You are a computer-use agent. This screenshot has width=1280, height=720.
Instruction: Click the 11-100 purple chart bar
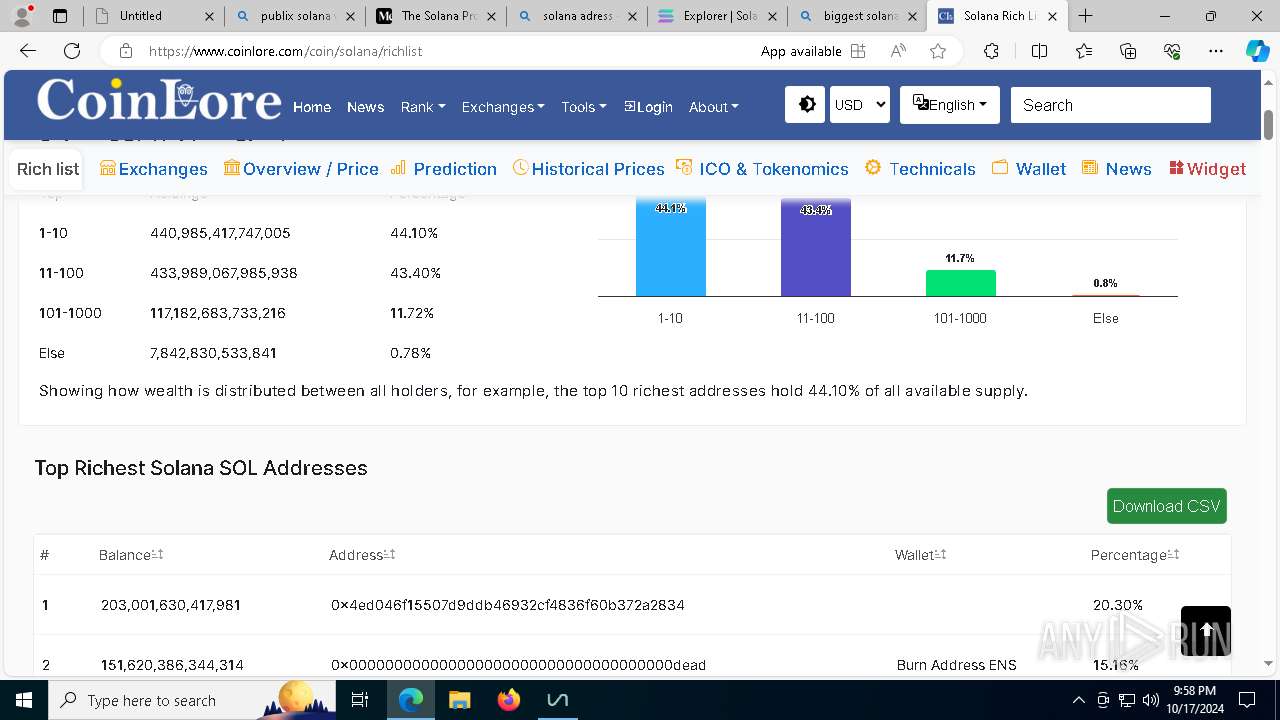click(816, 247)
